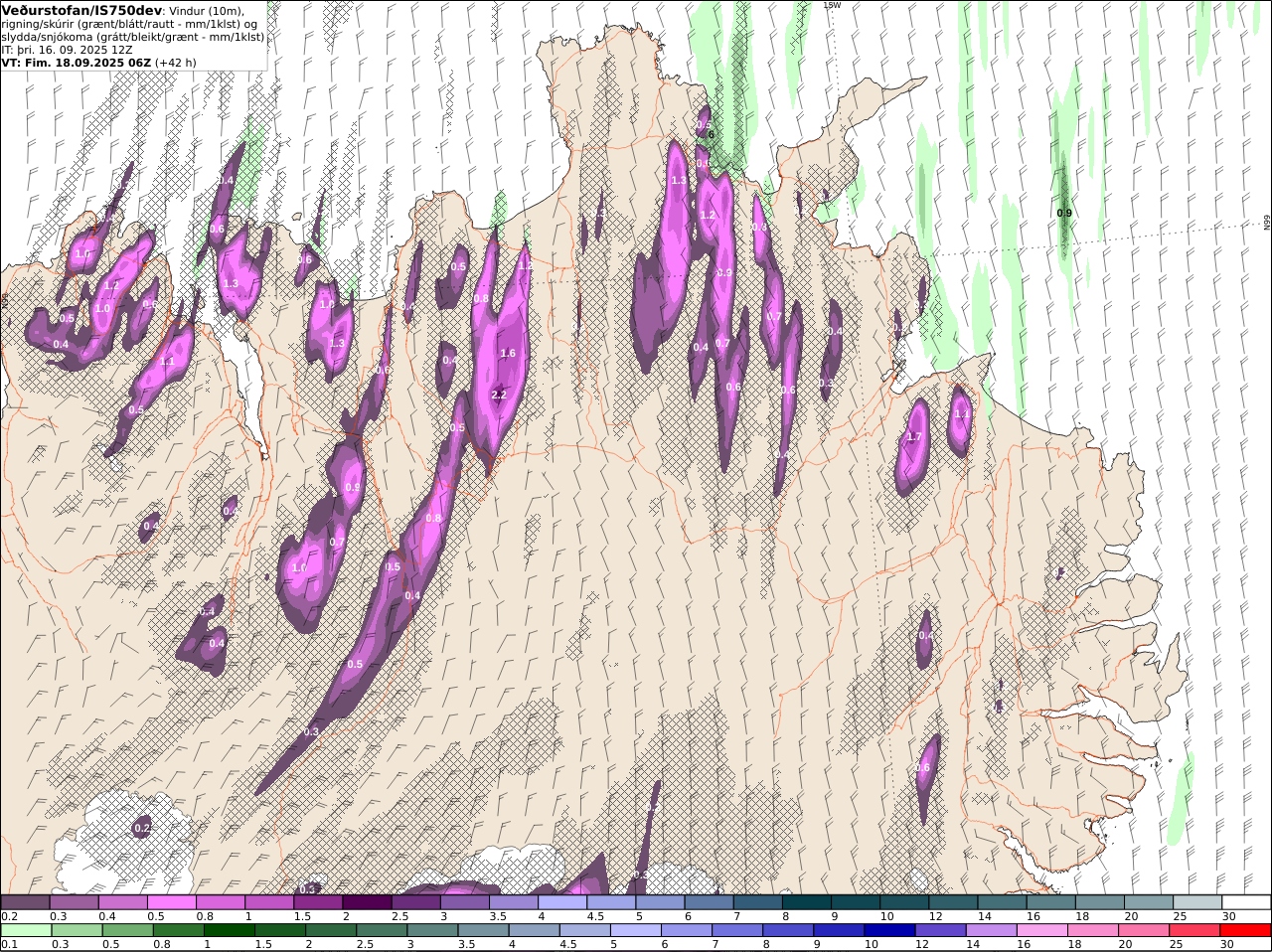Click the 0.2 label on the southwest glacier
Image resolution: width=1272 pixels, height=952 pixels.
(142, 828)
